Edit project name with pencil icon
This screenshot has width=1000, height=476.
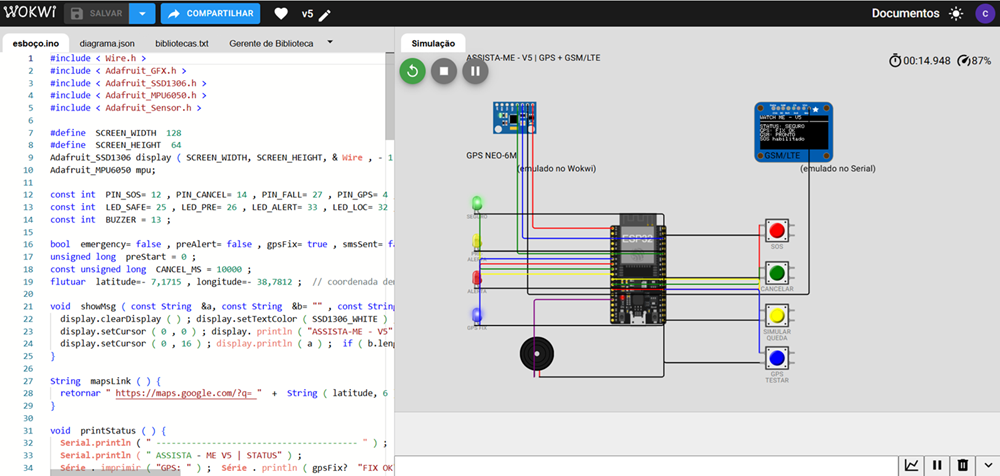(325, 14)
